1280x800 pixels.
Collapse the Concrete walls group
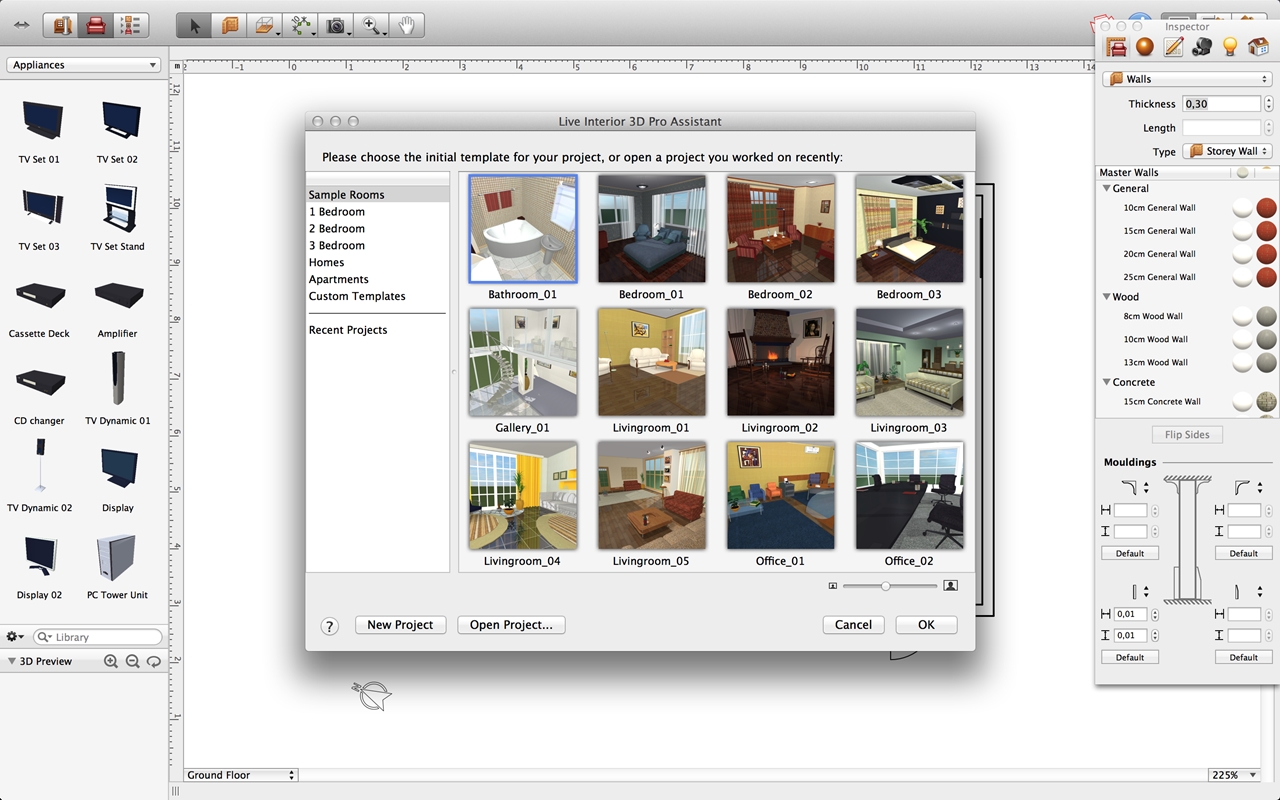coord(1106,382)
